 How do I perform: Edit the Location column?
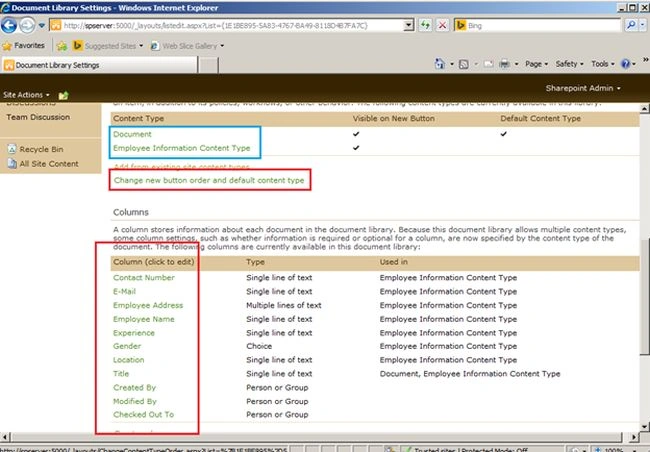[129, 360]
